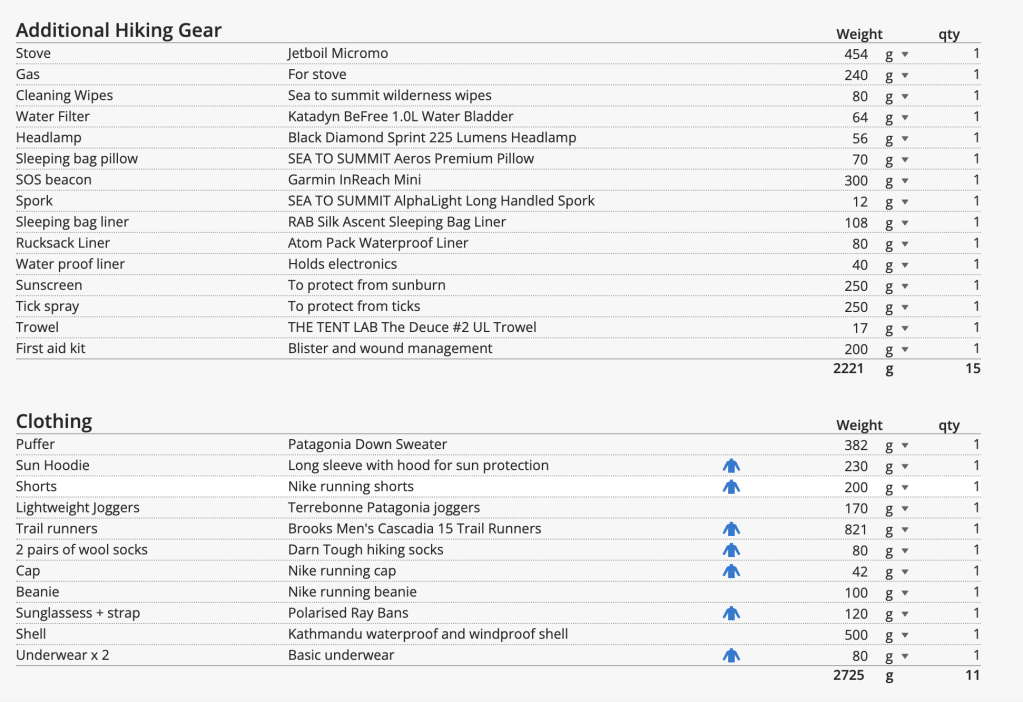
Task: Click the worn icon for Sun Hoodie
Action: coord(731,465)
